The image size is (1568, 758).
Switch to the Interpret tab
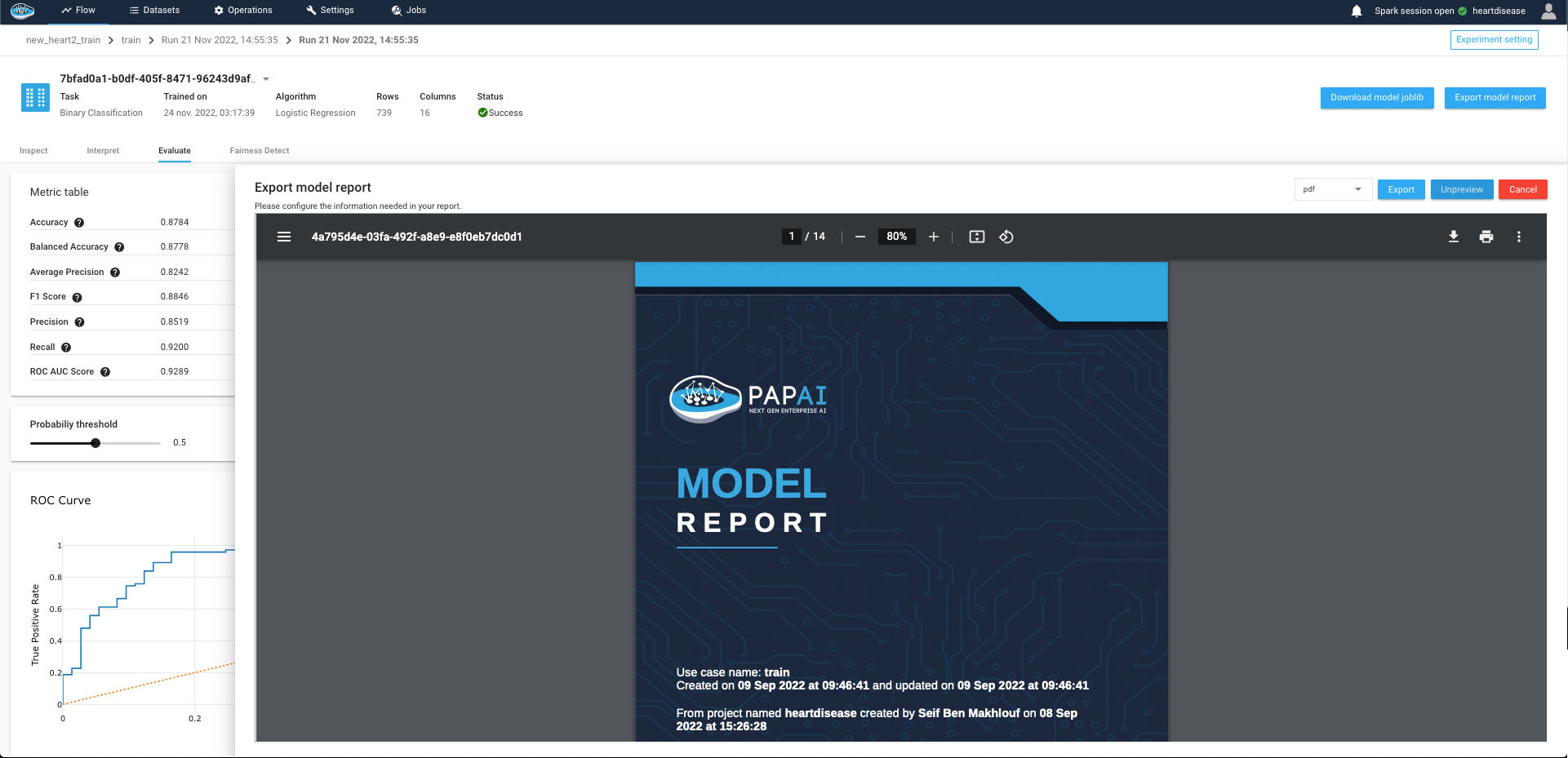pyautogui.click(x=103, y=151)
